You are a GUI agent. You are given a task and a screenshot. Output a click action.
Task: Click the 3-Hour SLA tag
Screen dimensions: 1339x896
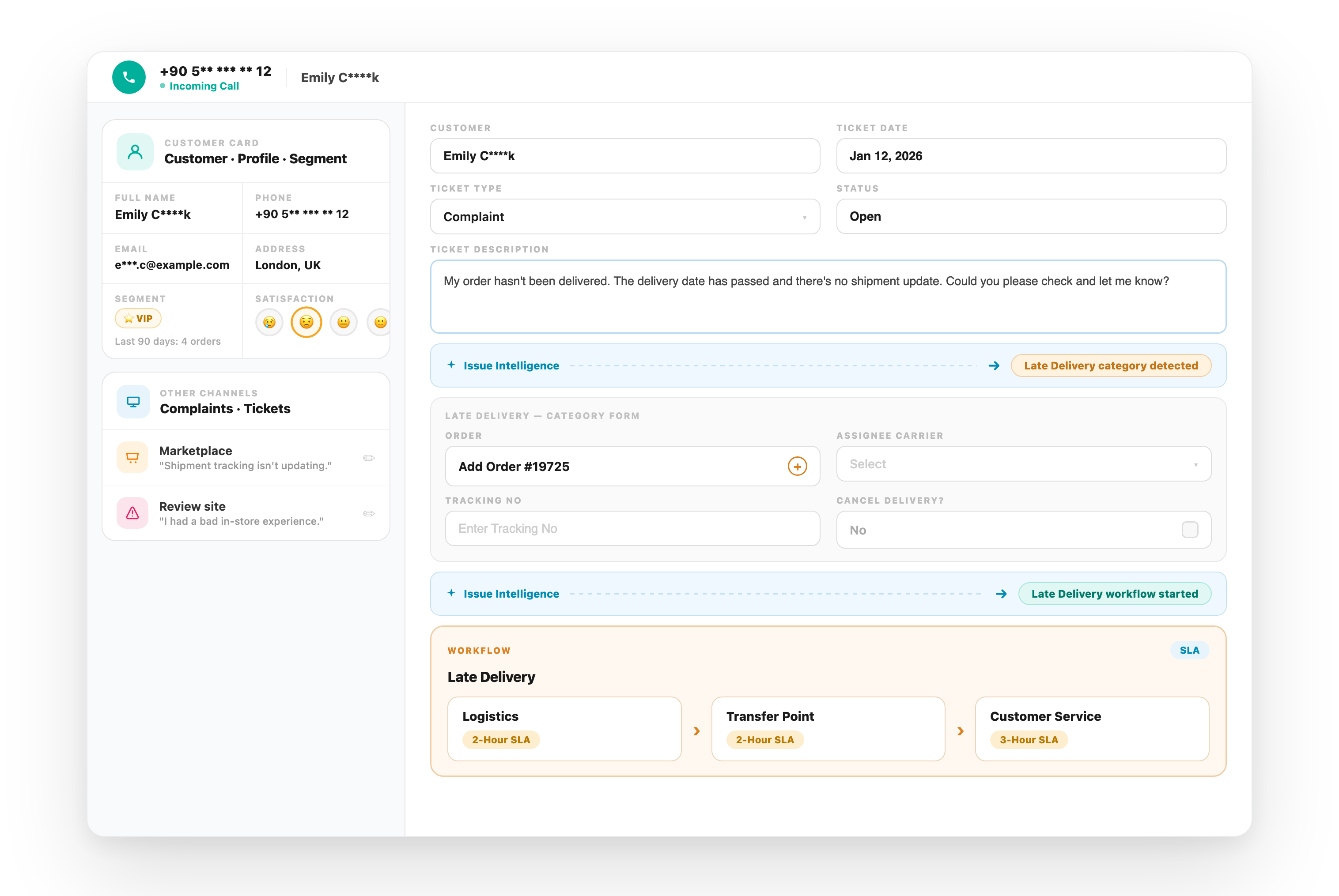click(x=1029, y=739)
